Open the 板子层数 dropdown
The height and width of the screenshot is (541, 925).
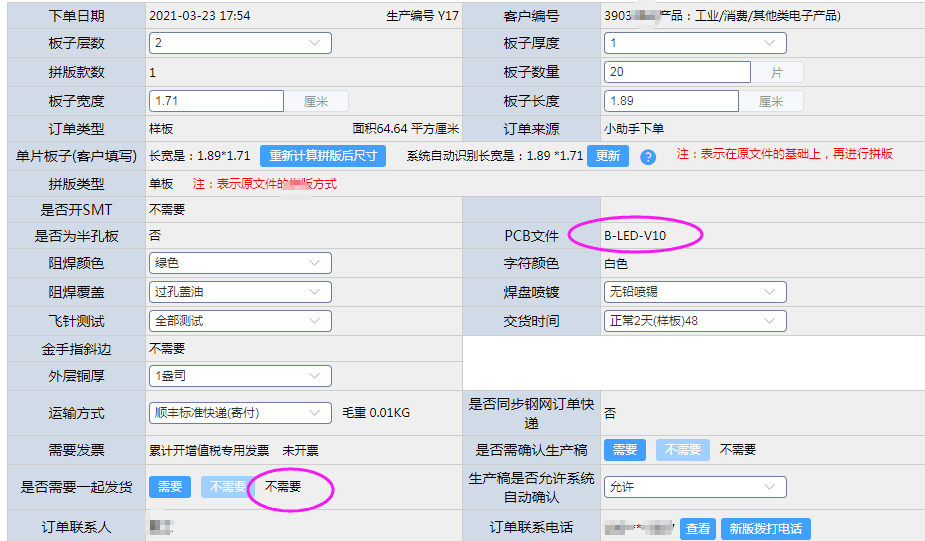click(x=240, y=43)
